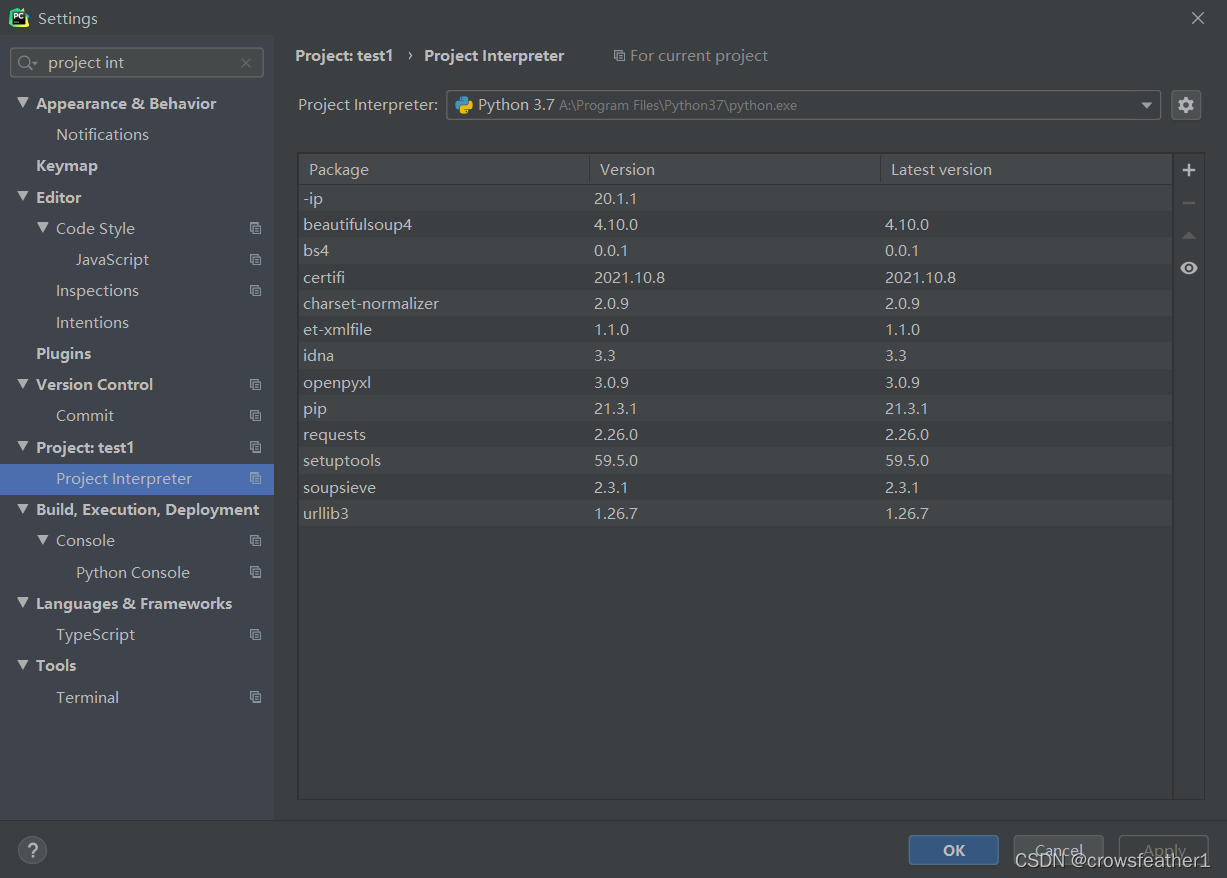Open Notifications settings
Viewport: 1227px width, 878px height.
[x=102, y=135]
